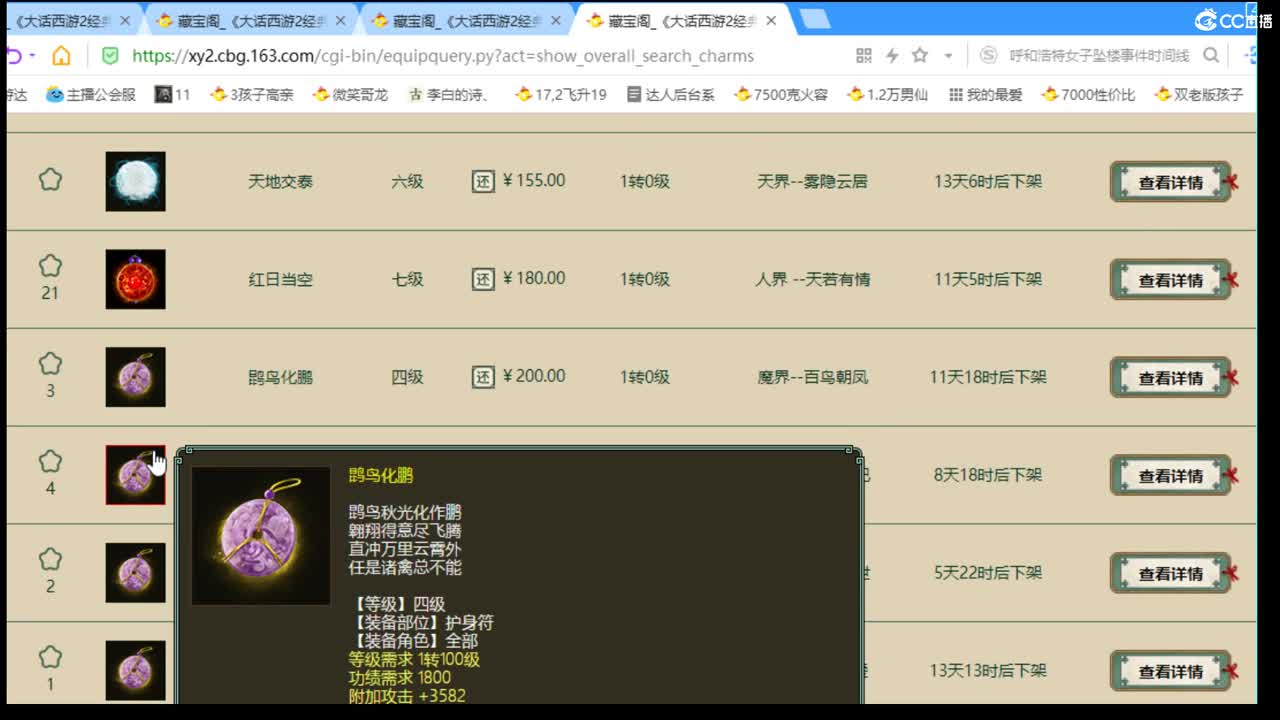Bookmark this page with the star icon
This screenshot has width=1280, height=720.
click(920, 56)
